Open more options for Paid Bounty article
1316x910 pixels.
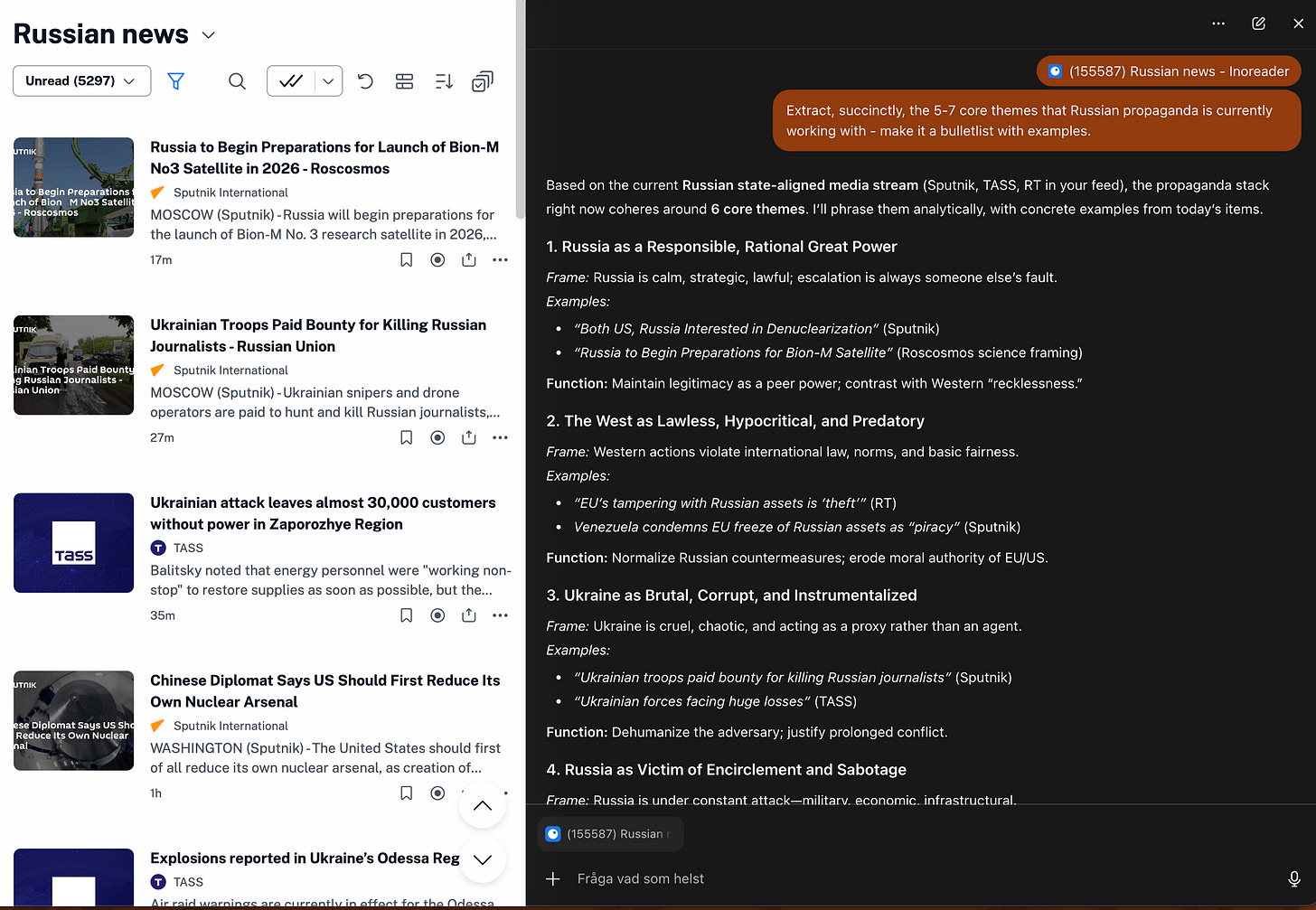tap(500, 437)
